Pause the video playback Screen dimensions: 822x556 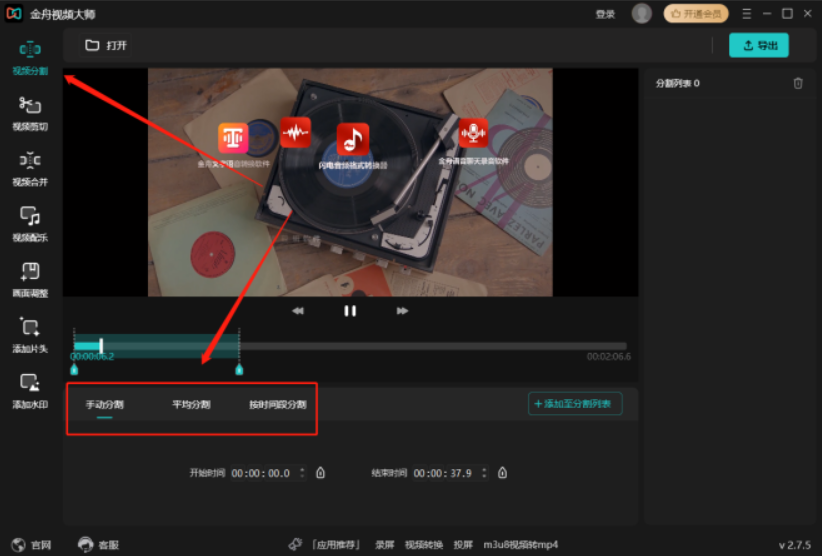coord(350,311)
